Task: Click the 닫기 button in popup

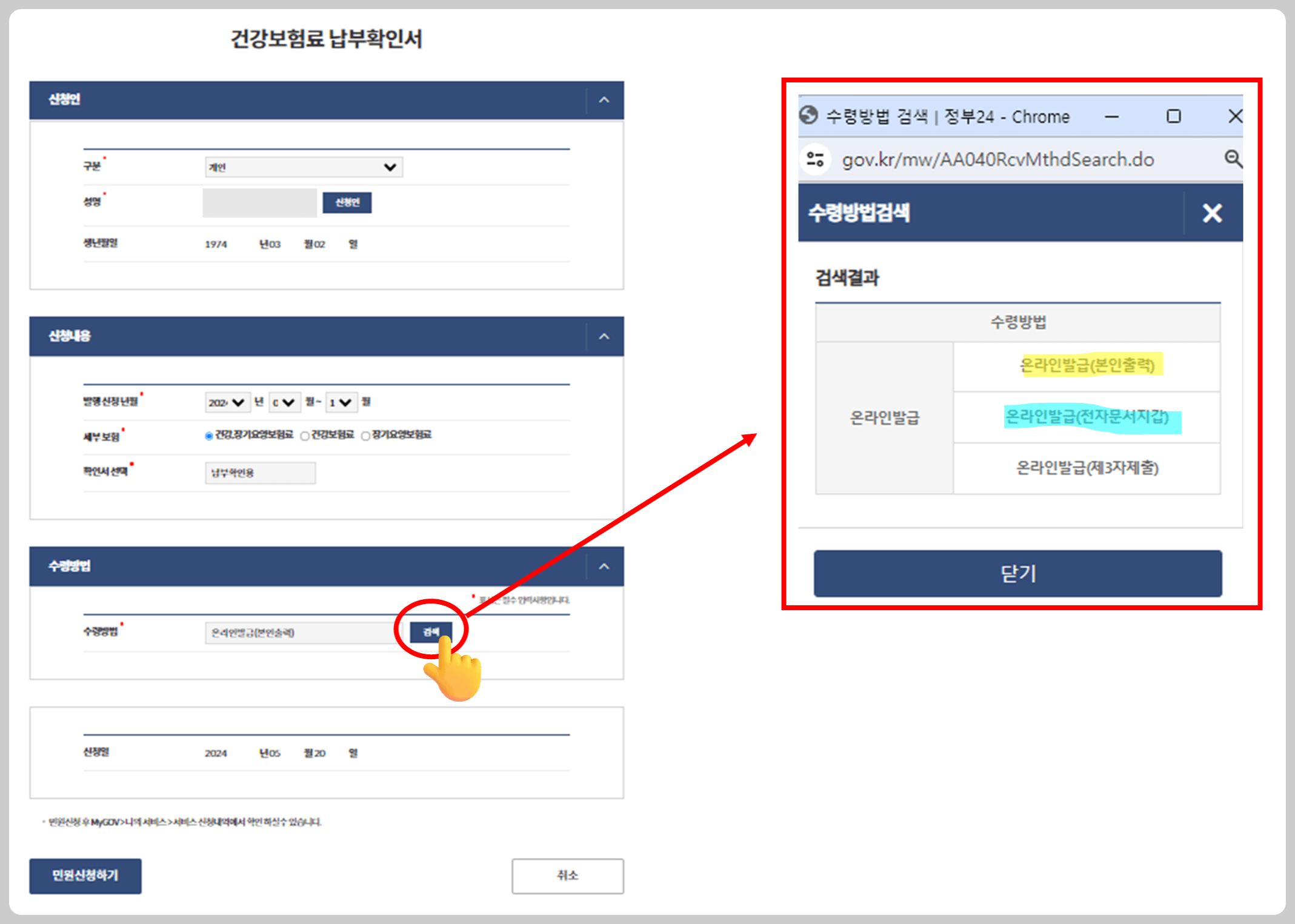Action: [x=1018, y=573]
